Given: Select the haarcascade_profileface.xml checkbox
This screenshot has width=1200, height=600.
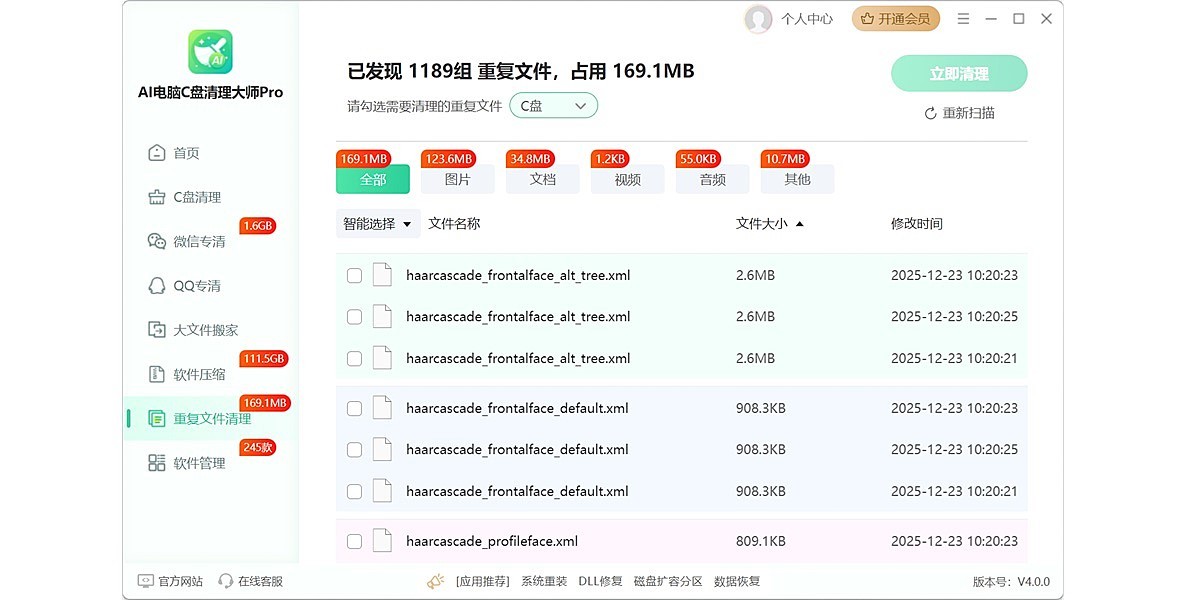Looking at the screenshot, I should [x=354, y=541].
